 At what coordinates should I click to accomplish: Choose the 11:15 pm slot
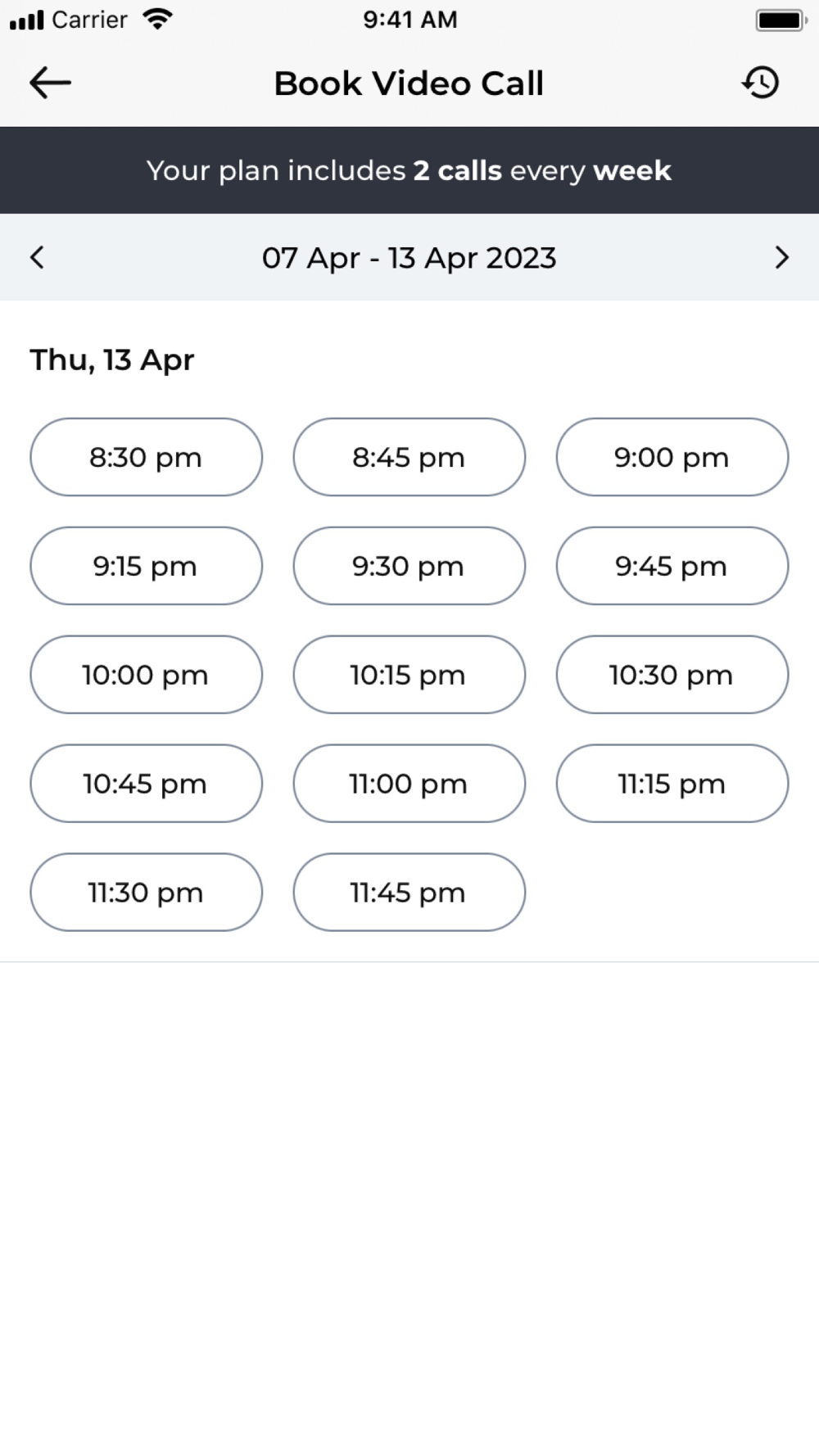pyautogui.click(x=672, y=784)
